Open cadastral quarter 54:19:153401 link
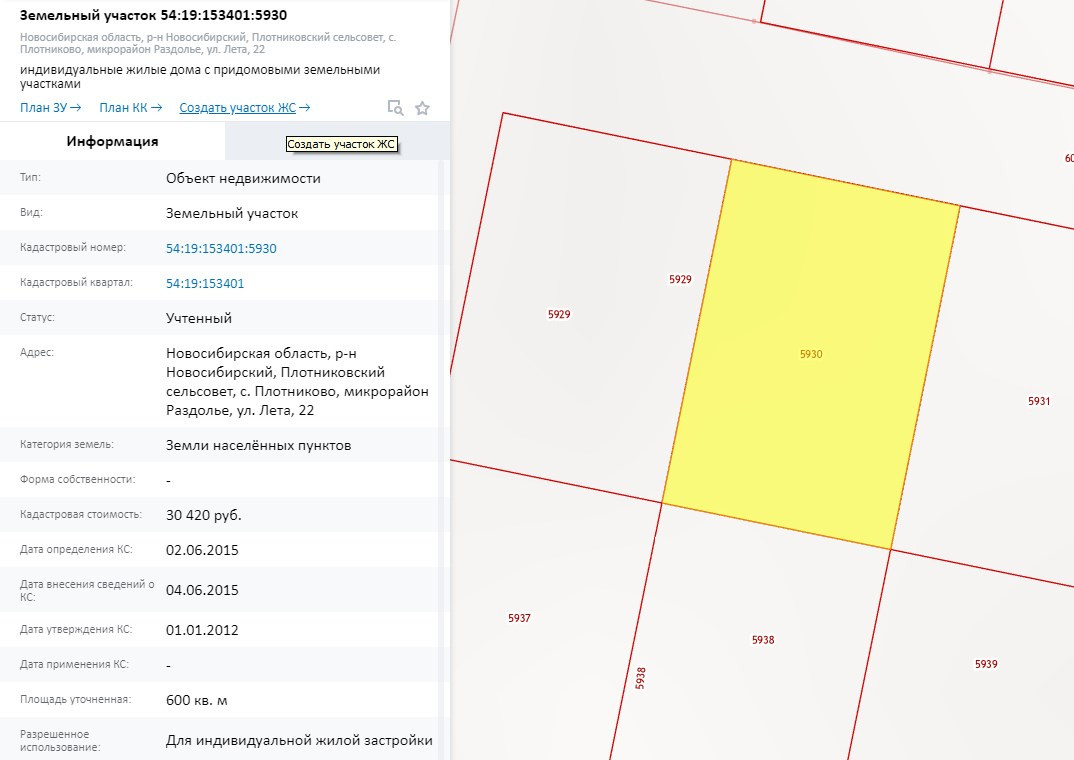Screen dimensions: 1074x760 tap(205, 284)
